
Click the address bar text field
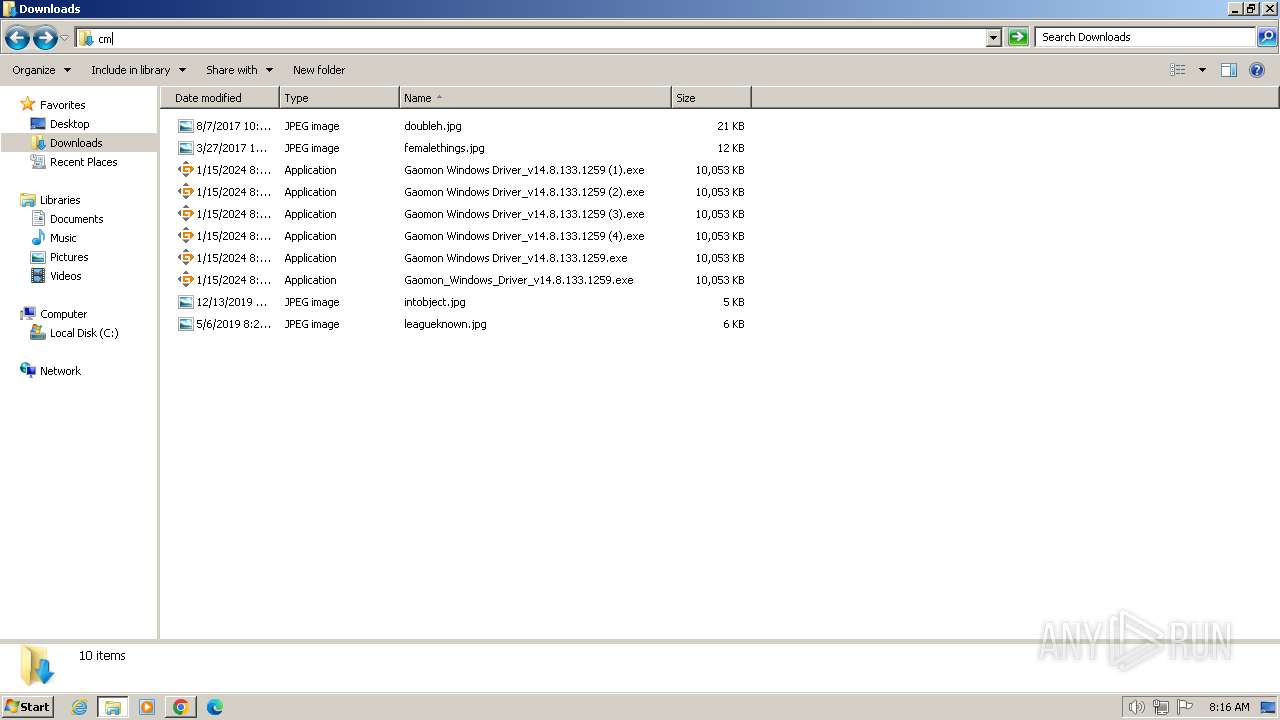pos(540,38)
